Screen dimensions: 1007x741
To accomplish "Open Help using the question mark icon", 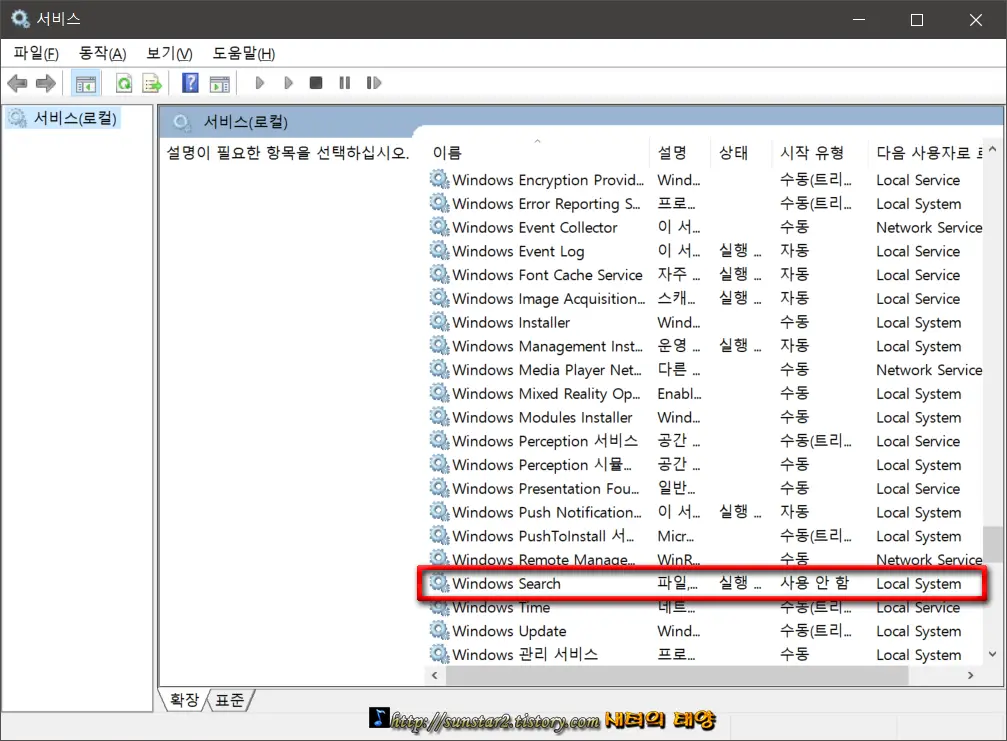I will coord(190,83).
